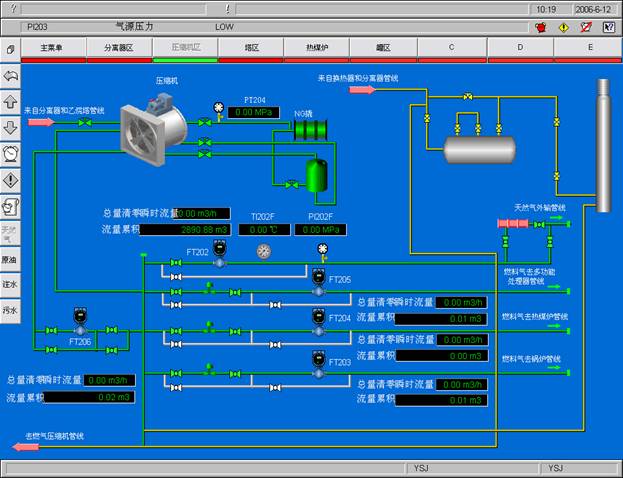
Task: Click the FT202 flow transmitter
Action: (220, 254)
